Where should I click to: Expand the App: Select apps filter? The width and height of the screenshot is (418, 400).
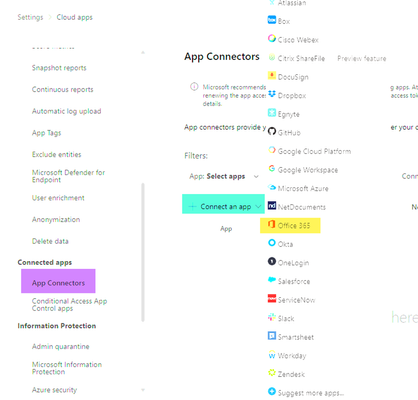coord(224,176)
